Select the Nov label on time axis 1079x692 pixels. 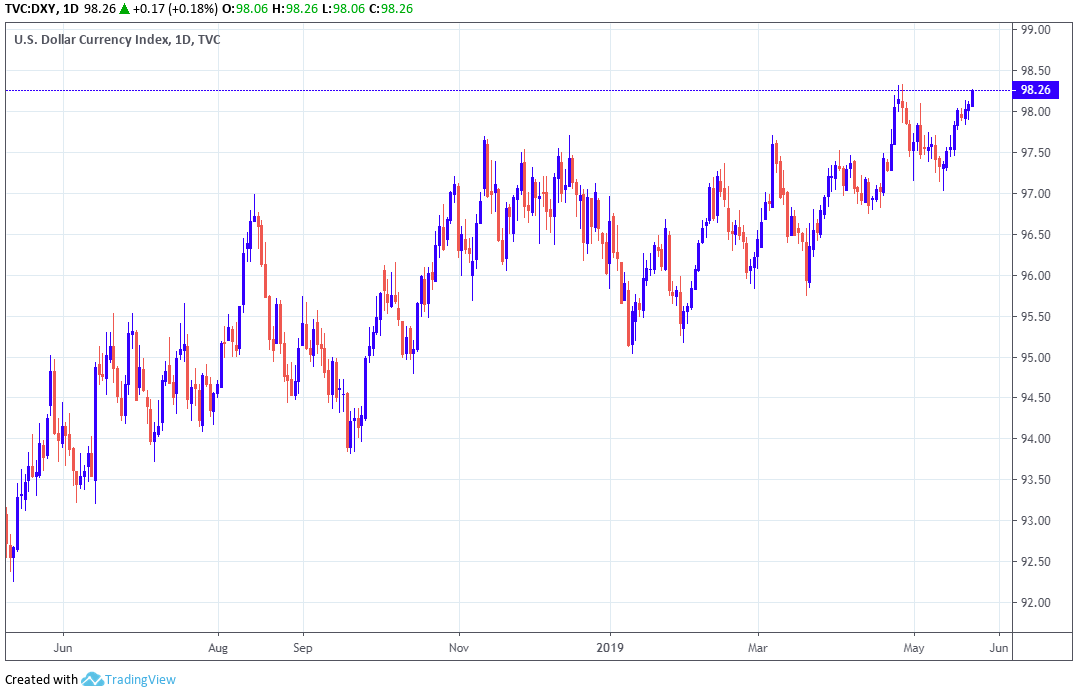[x=458, y=647]
